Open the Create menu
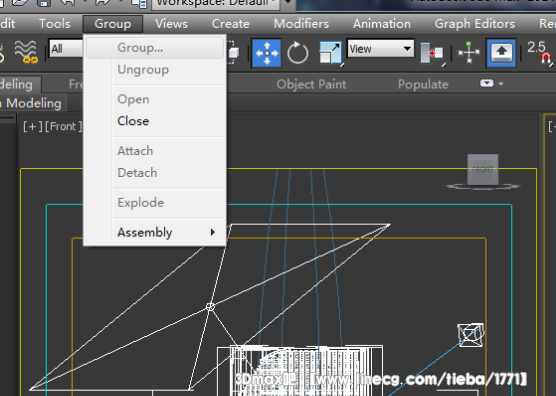The width and height of the screenshot is (556, 396). pos(230,24)
